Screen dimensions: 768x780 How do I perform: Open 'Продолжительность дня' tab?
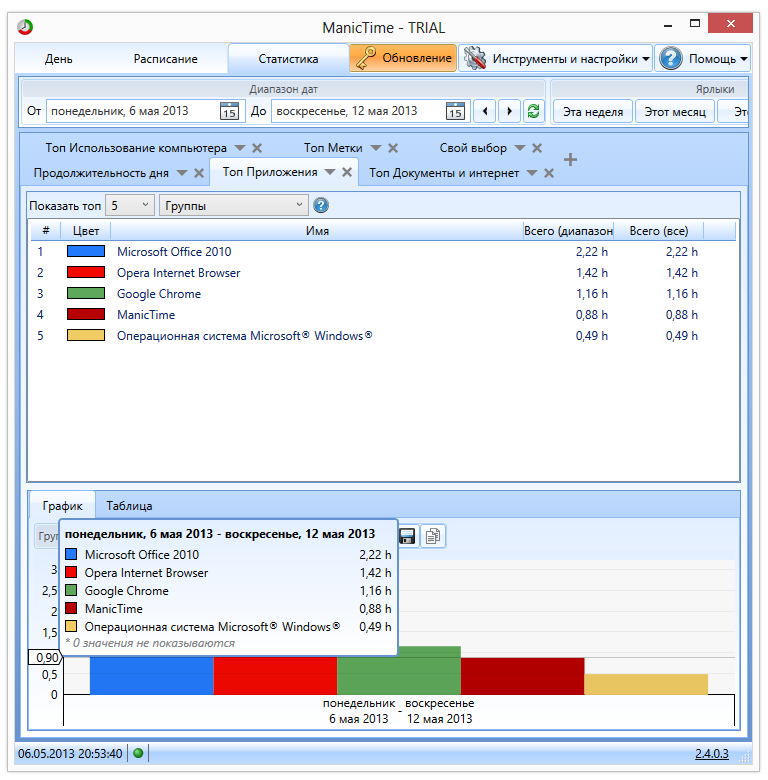(101, 173)
